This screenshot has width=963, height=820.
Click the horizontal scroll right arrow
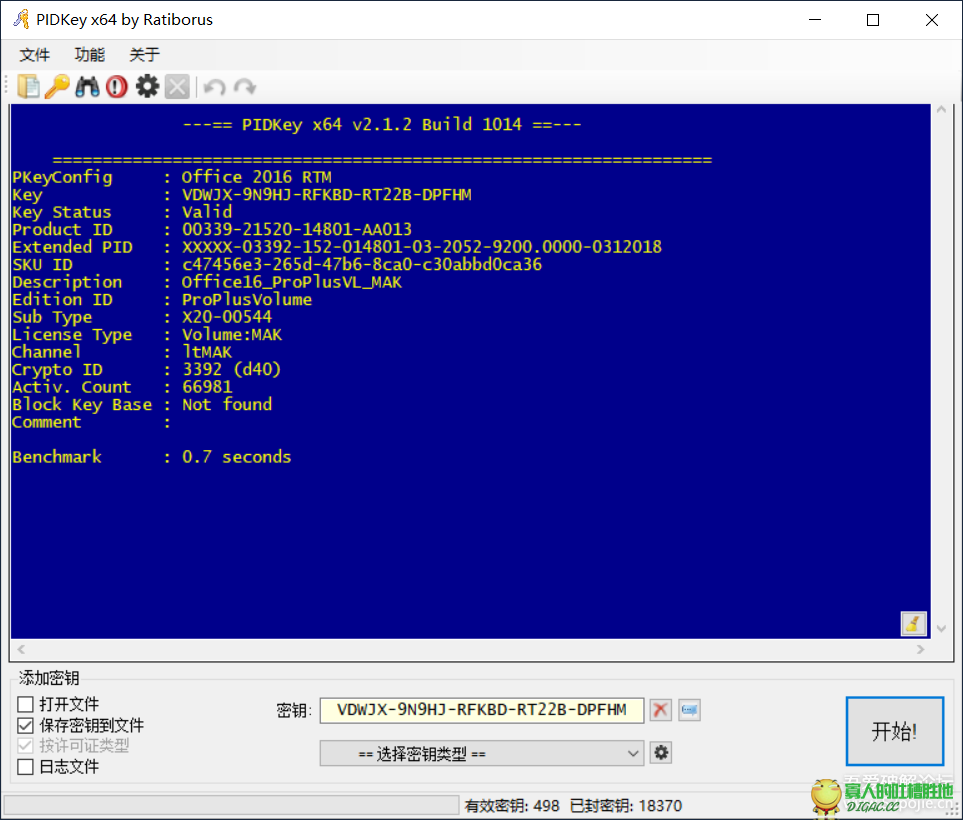920,649
